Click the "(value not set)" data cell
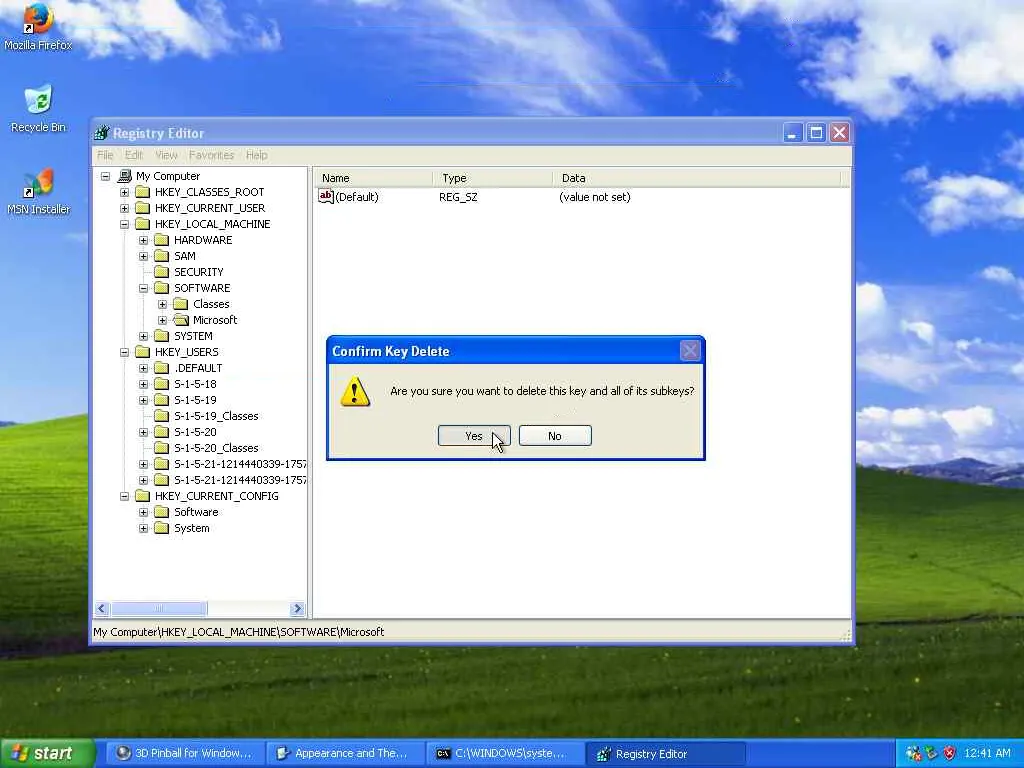This screenshot has height=768, width=1024. click(x=594, y=197)
